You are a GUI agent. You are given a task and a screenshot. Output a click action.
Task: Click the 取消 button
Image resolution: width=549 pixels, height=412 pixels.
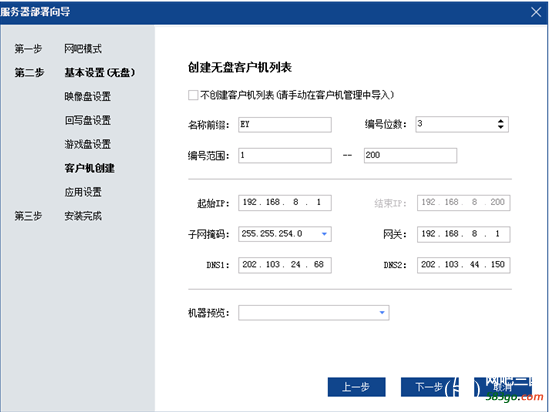click(503, 387)
